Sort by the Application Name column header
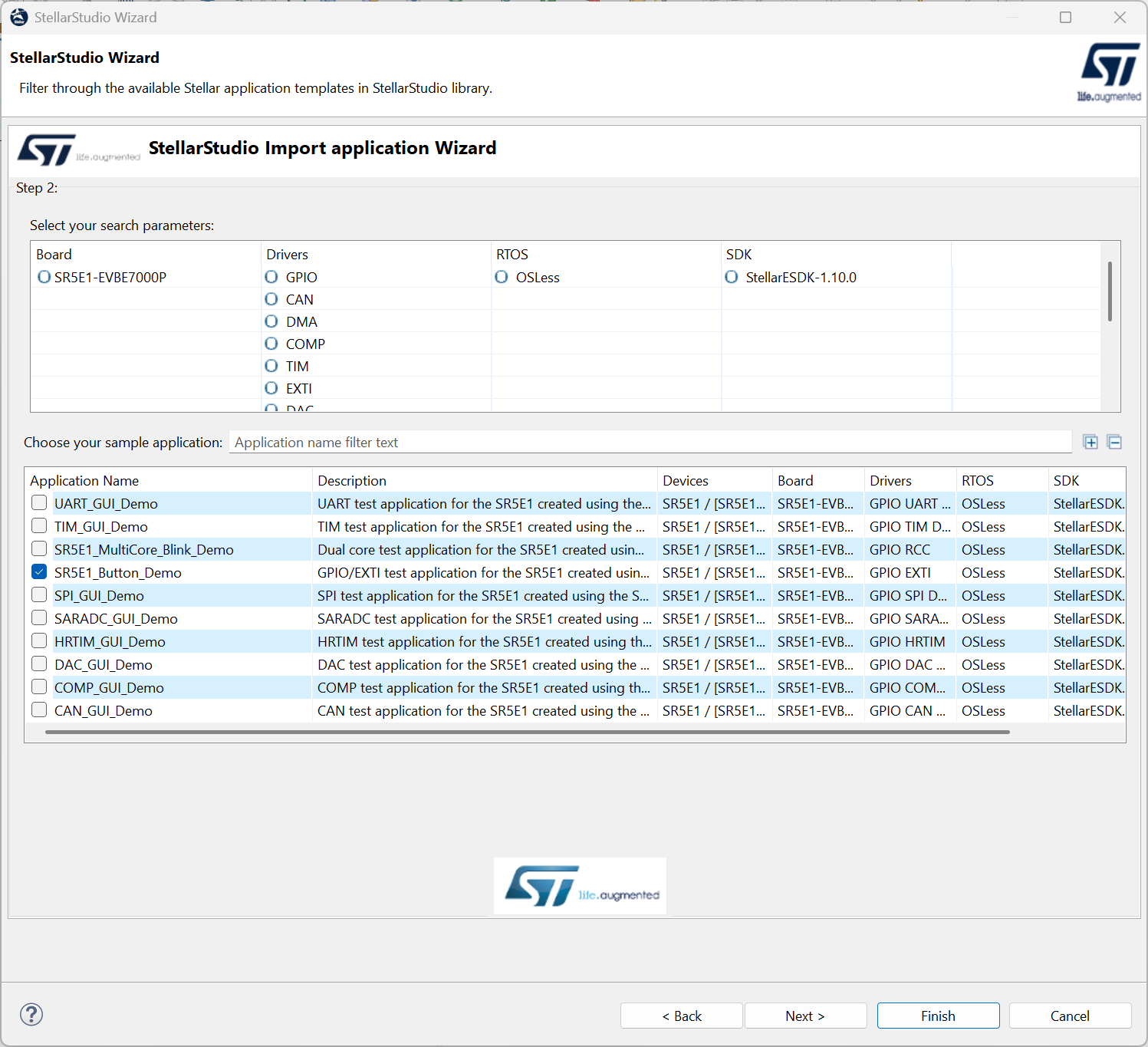The image size is (1148, 1047). pyautogui.click(x=169, y=480)
